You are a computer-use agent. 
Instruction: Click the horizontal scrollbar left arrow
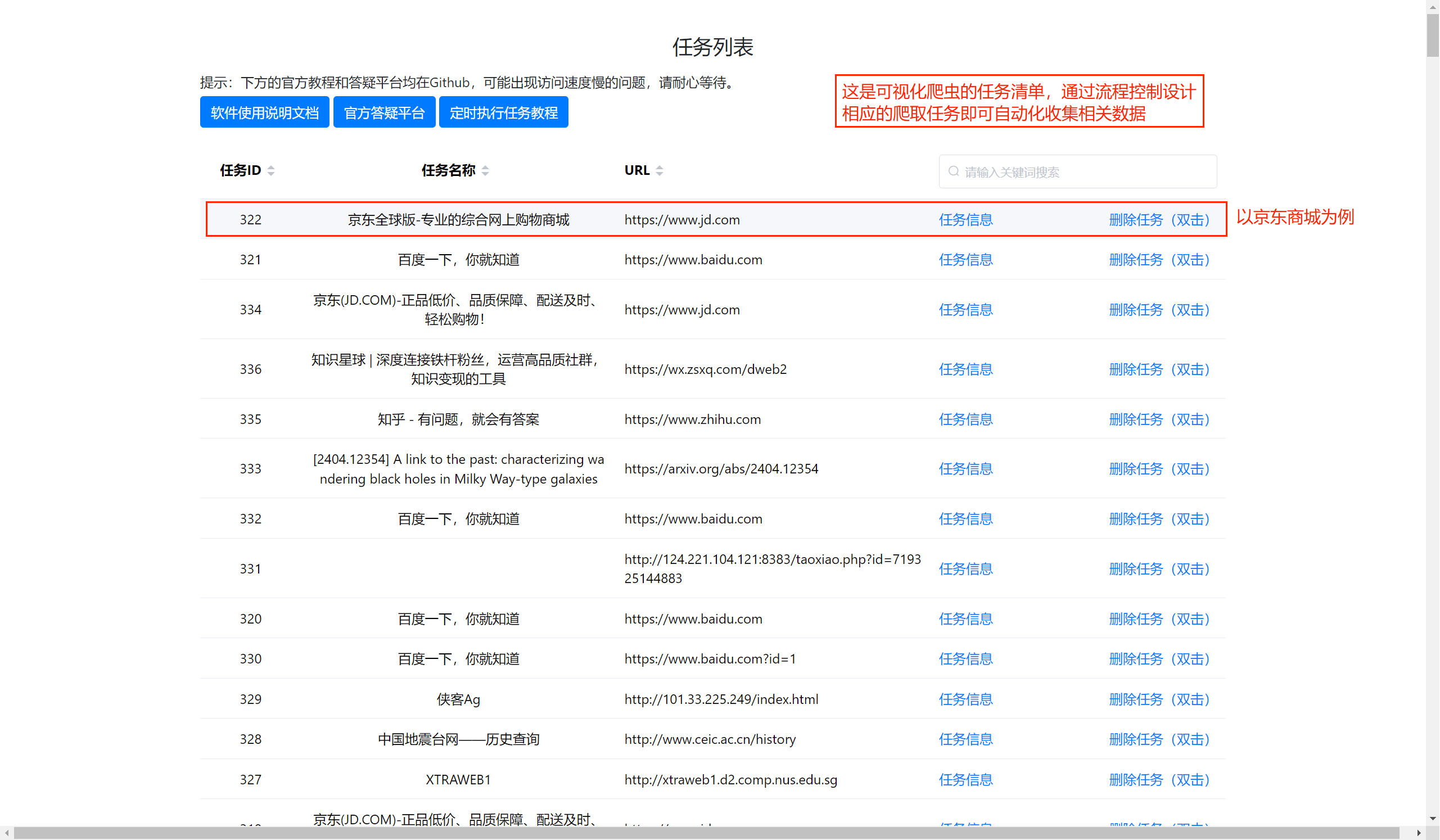coord(6,833)
